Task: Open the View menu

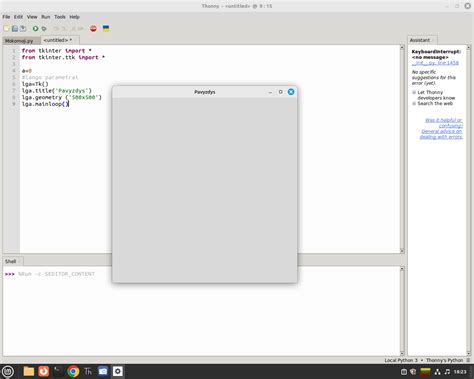Action: click(x=32, y=17)
